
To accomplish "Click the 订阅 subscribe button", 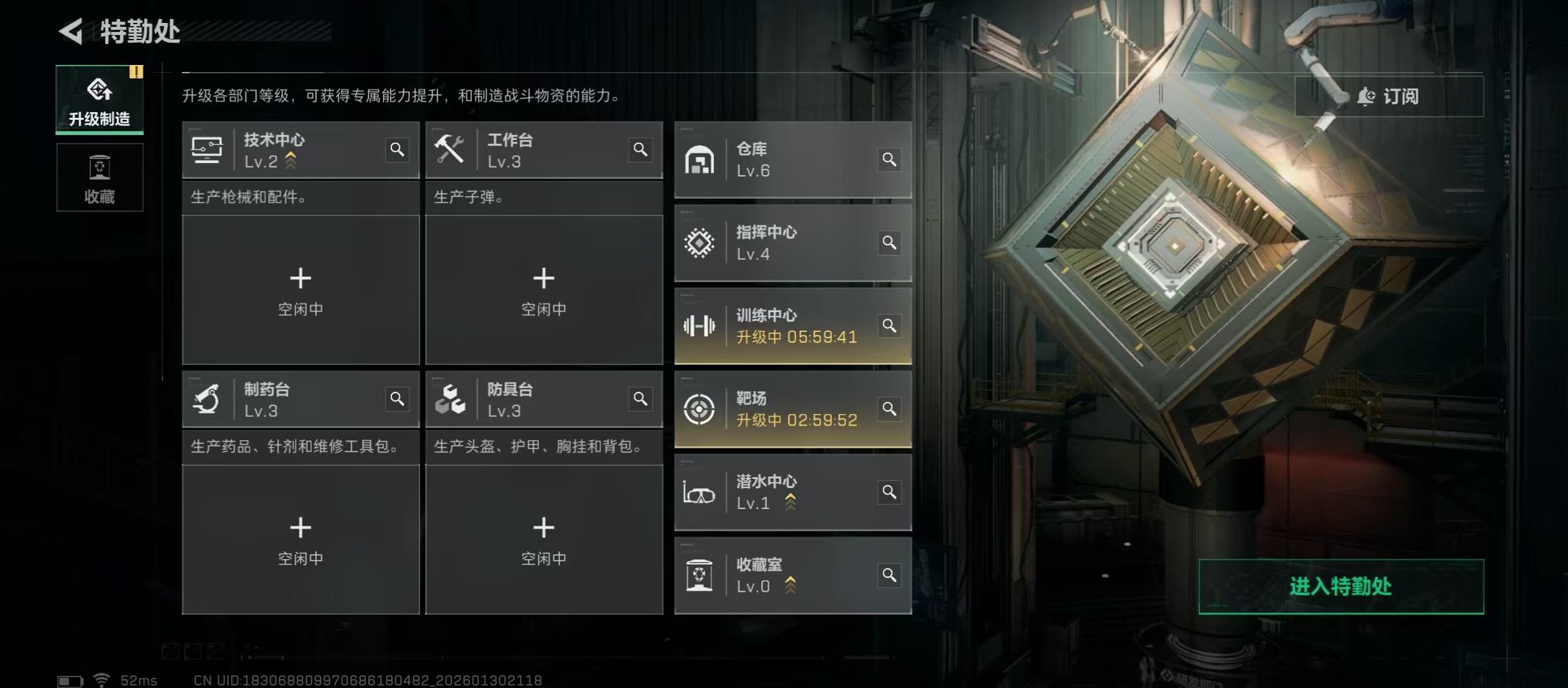I will [x=1389, y=96].
